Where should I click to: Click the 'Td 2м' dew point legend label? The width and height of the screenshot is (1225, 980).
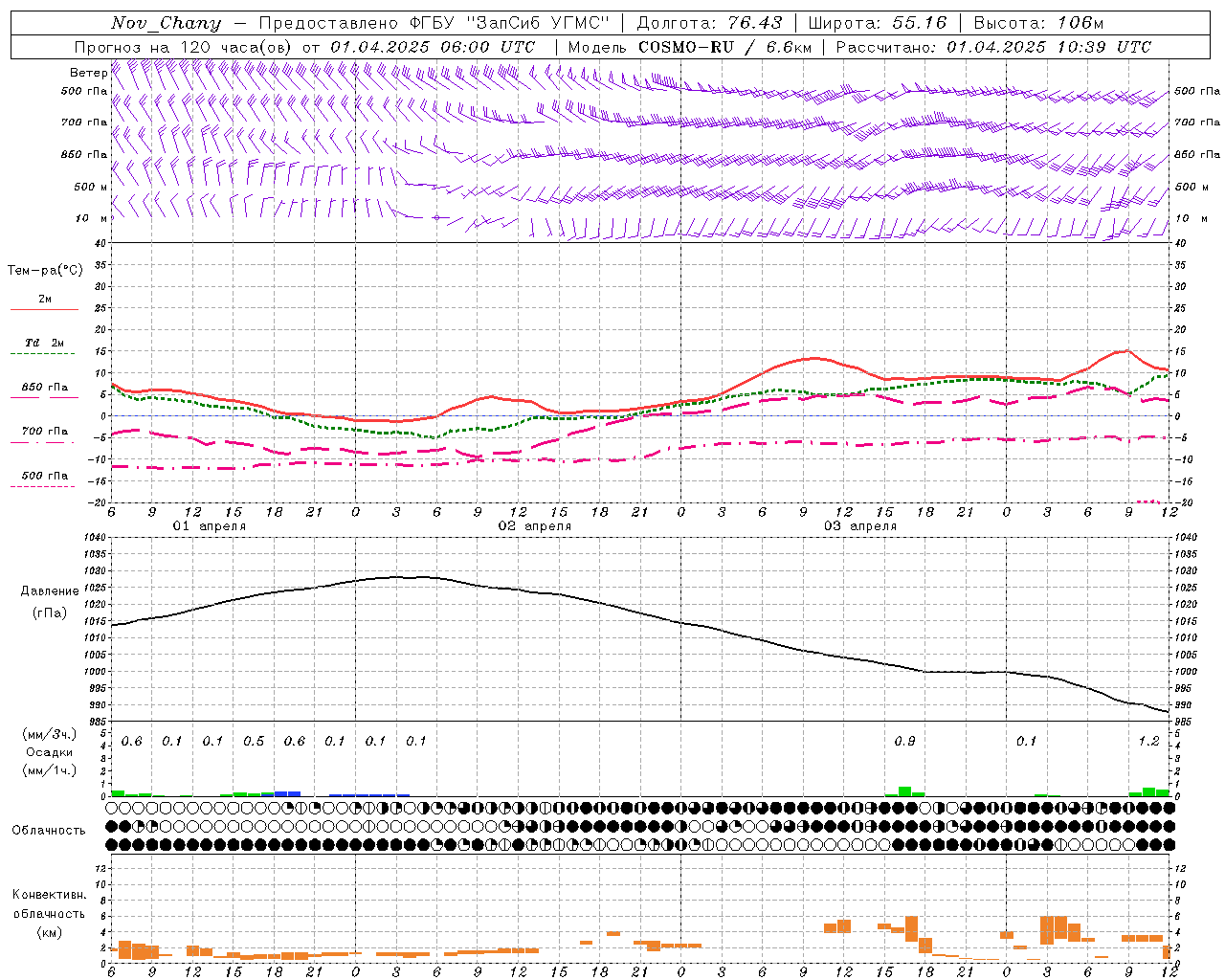[x=45, y=343]
